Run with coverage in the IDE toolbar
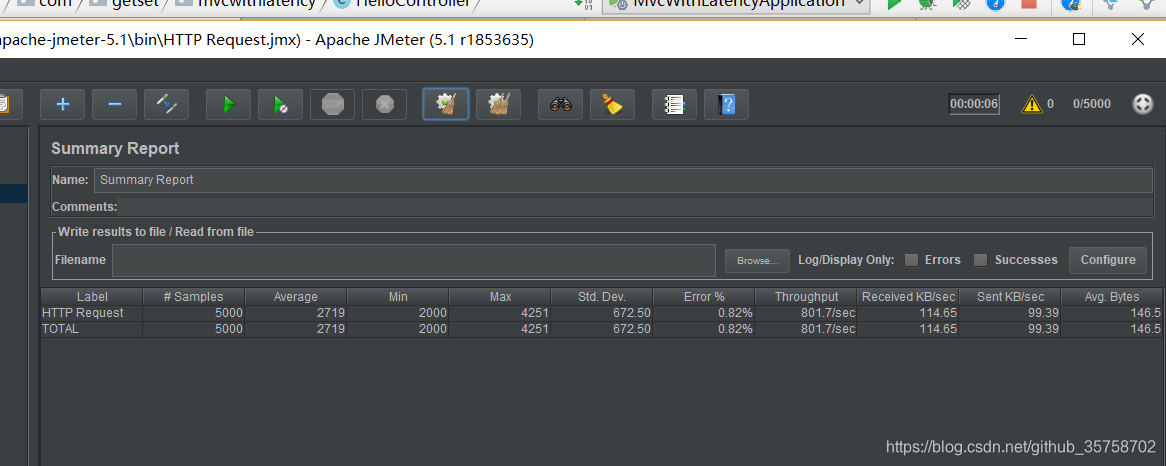Viewport: 1166px width, 466px height. click(x=961, y=4)
